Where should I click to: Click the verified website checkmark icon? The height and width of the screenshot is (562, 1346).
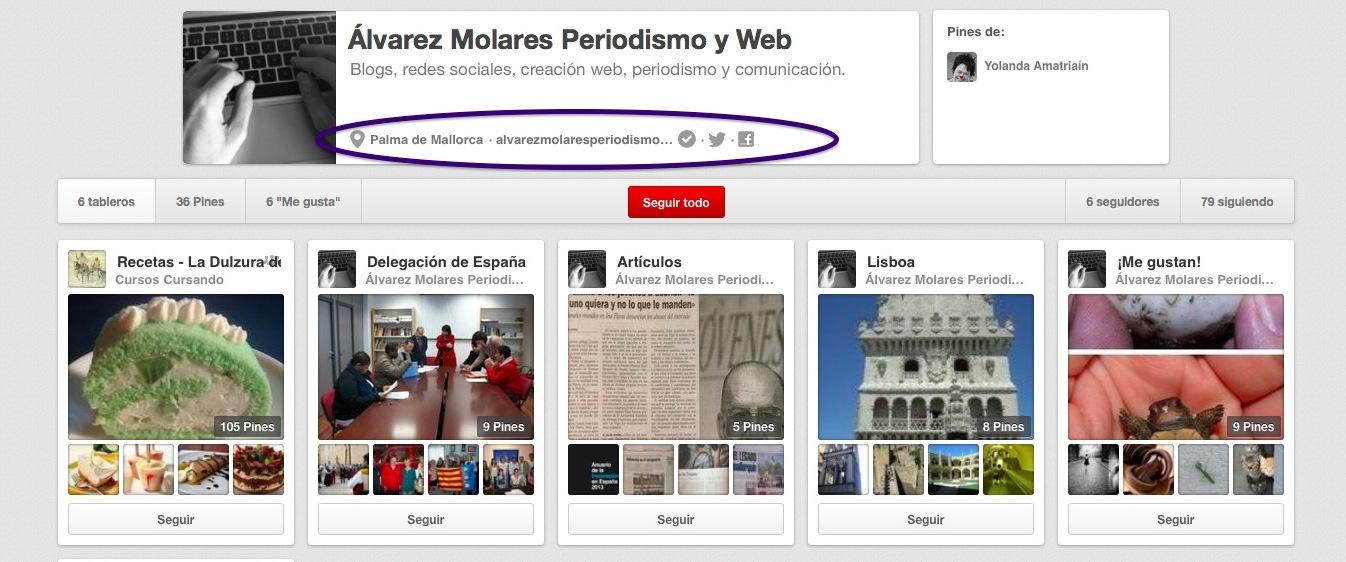[x=686, y=139]
